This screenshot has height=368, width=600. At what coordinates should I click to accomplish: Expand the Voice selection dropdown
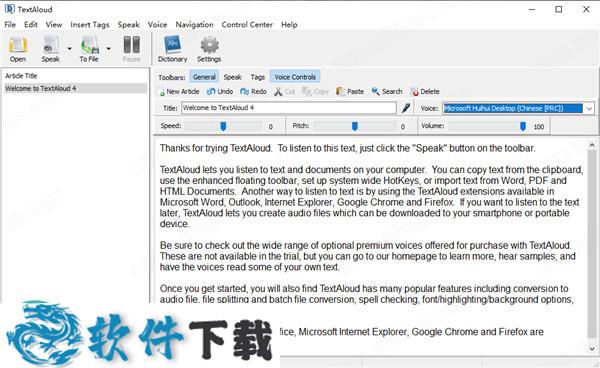point(589,109)
